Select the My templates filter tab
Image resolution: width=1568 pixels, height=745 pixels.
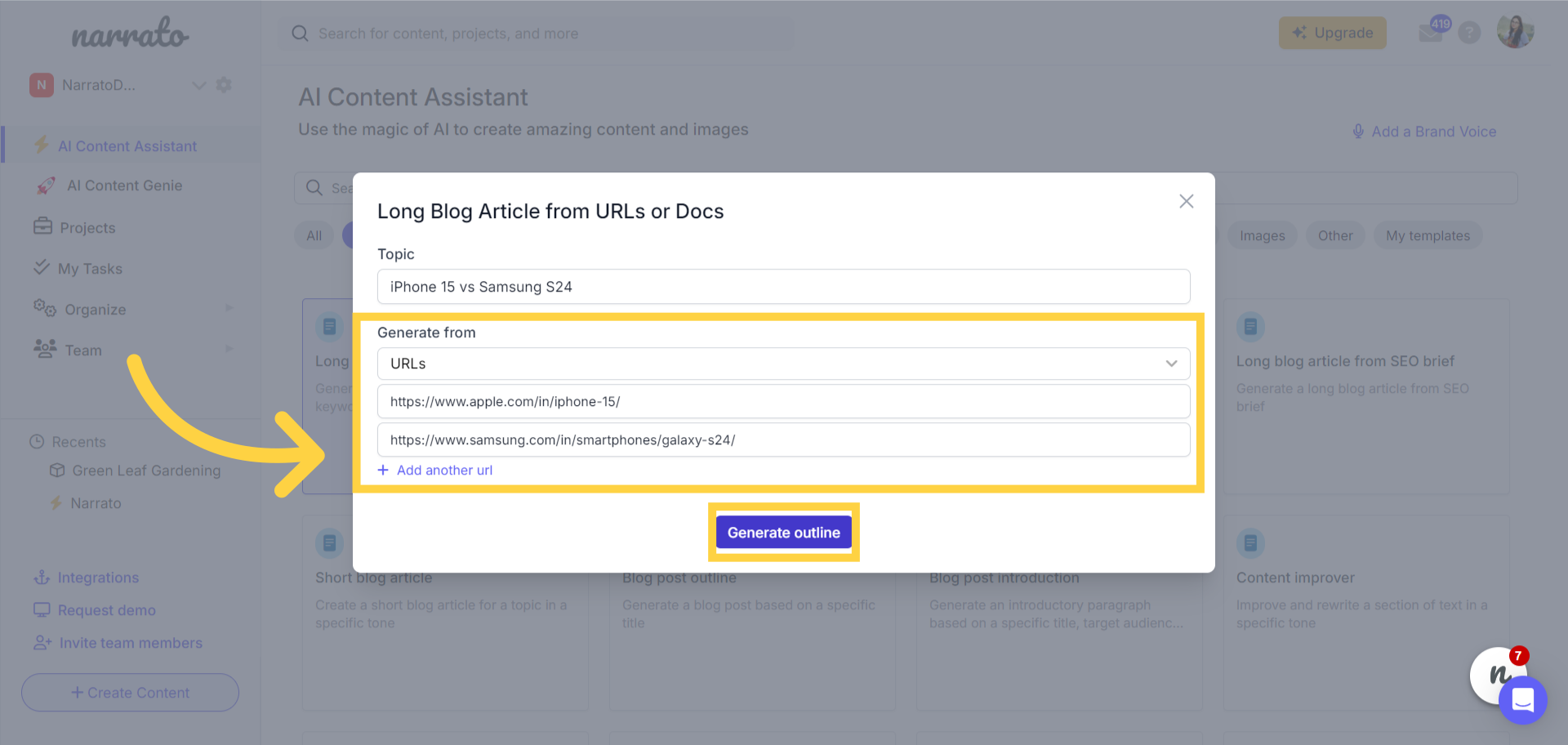pos(1428,235)
